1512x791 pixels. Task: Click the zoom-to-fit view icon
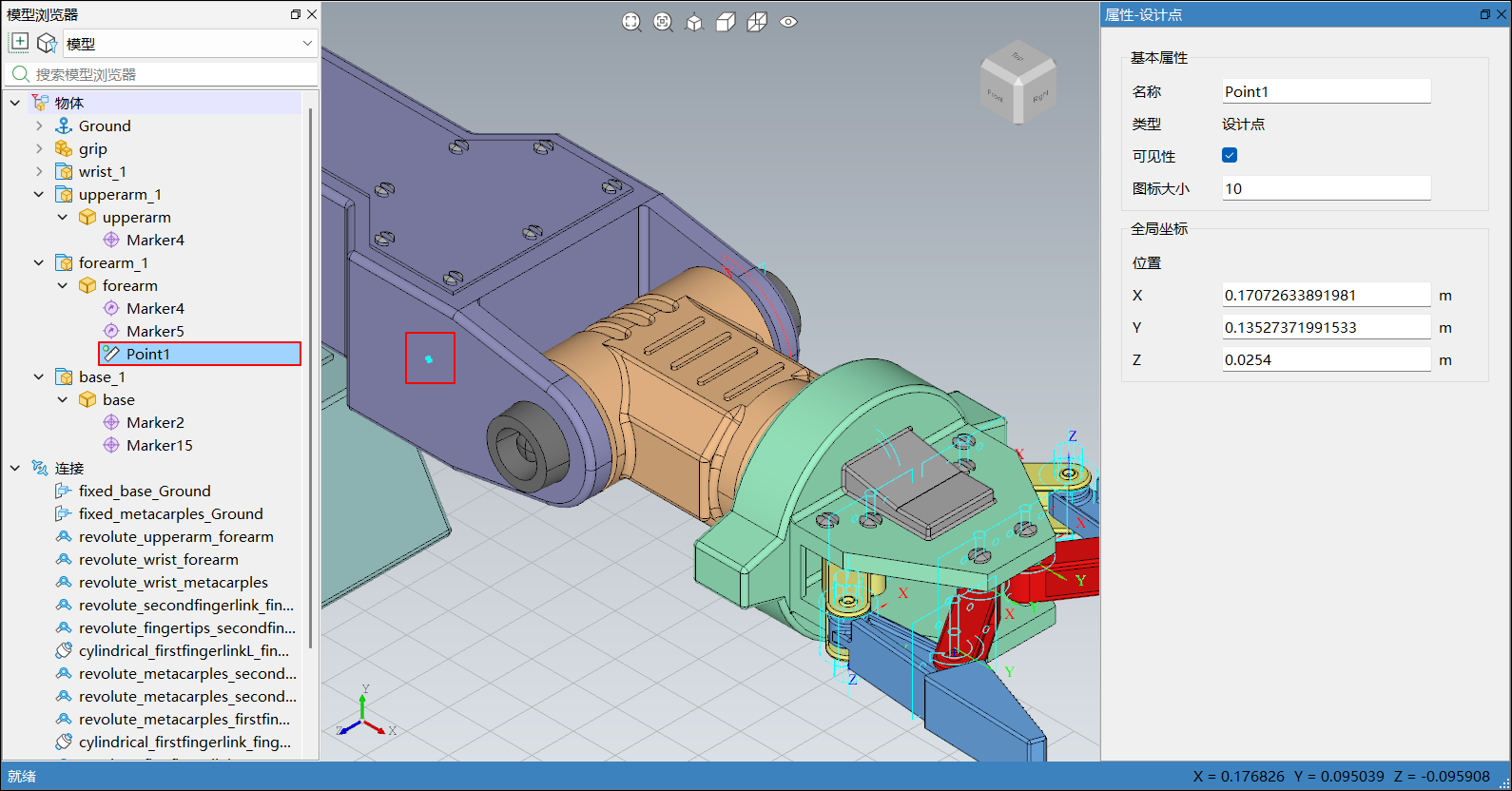coord(631,22)
